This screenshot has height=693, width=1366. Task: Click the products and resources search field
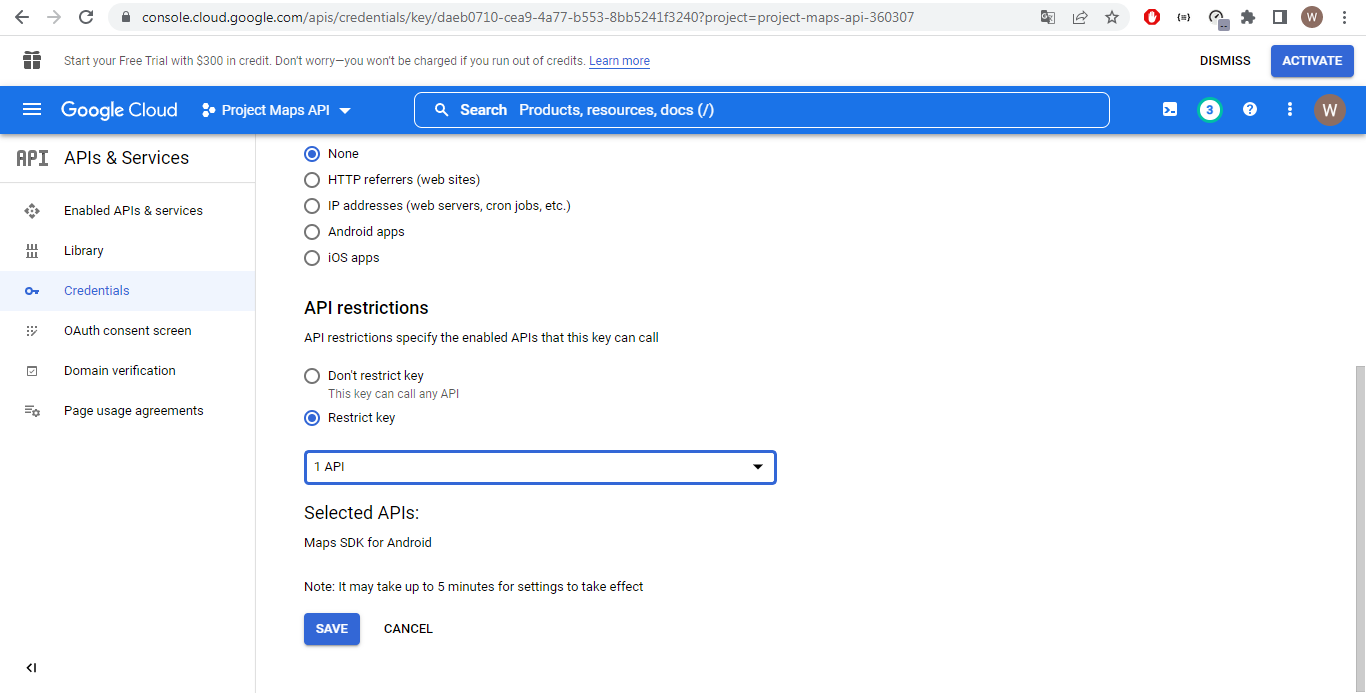point(762,110)
